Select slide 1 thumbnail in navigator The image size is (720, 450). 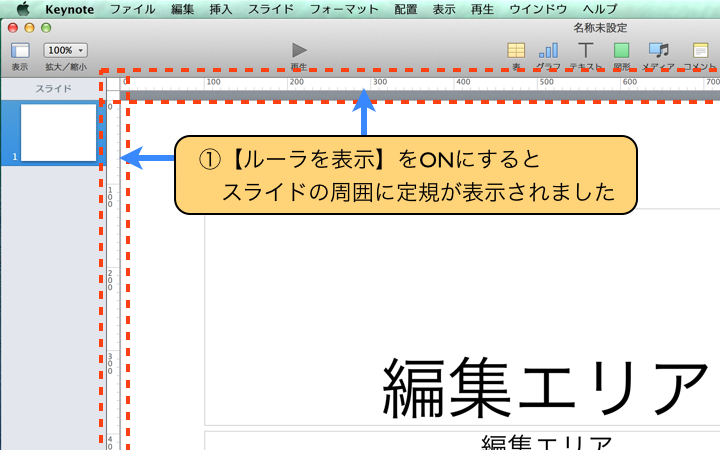[58, 133]
